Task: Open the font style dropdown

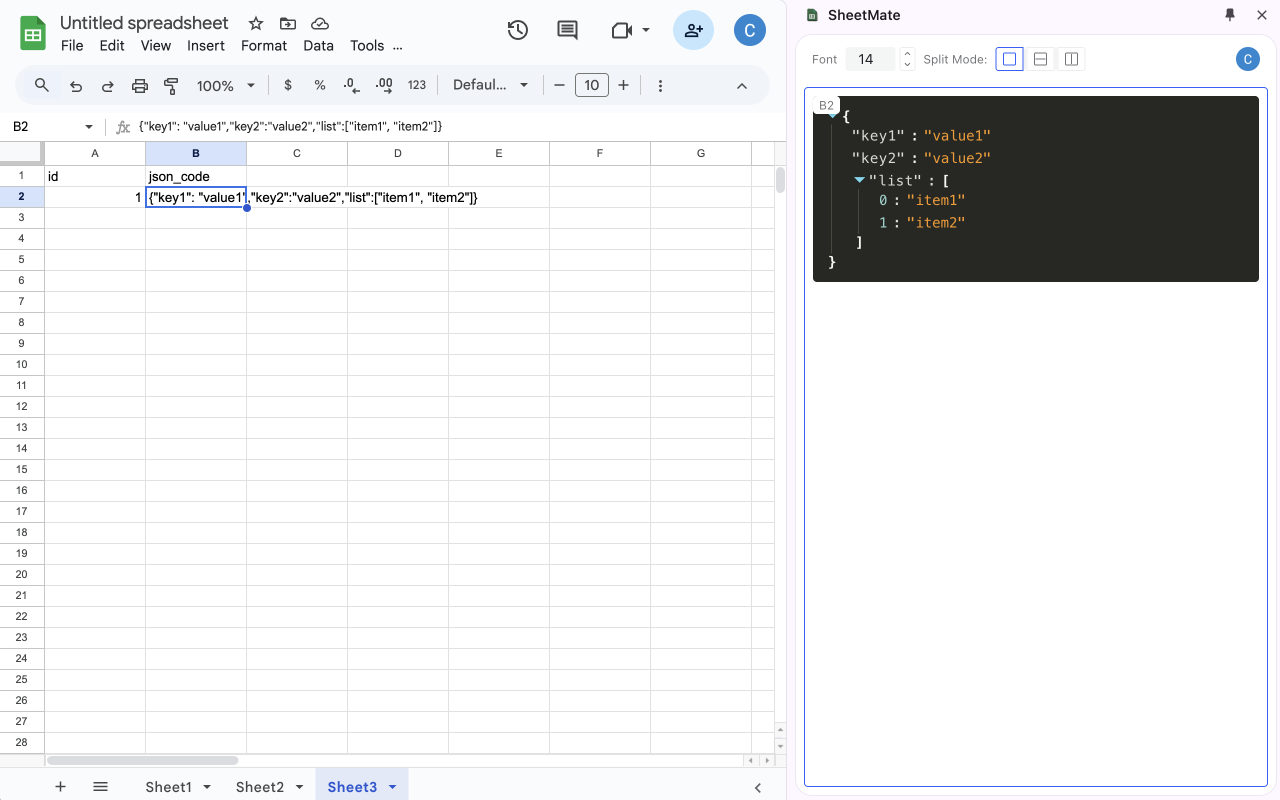Action: [x=490, y=85]
